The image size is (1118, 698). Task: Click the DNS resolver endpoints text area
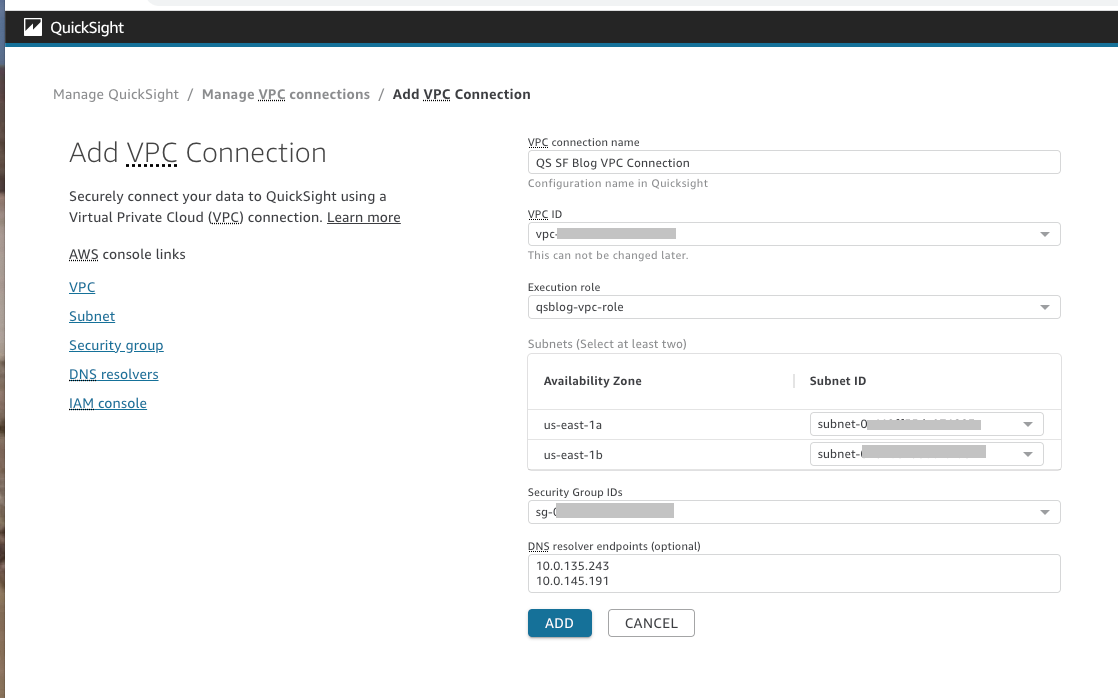click(x=794, y=573)
